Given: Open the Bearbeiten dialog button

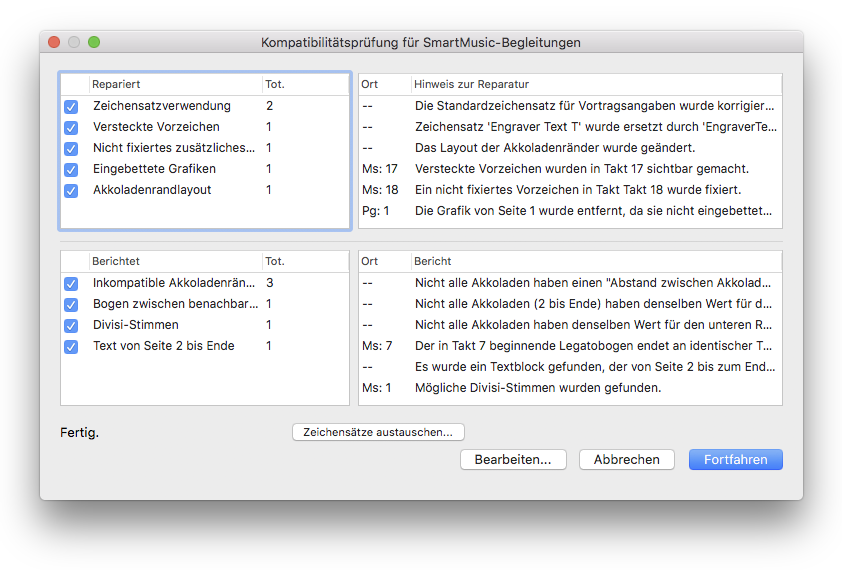Looking at the screenshot, I should (513, 459).
